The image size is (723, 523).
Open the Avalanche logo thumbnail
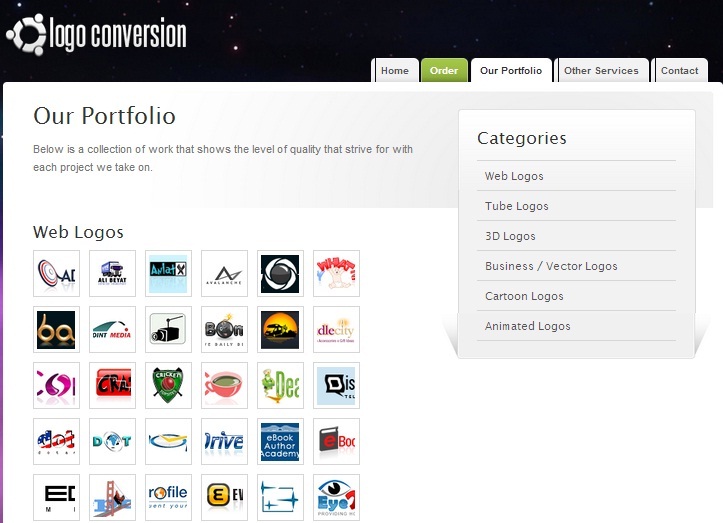(x=224, y=273)
